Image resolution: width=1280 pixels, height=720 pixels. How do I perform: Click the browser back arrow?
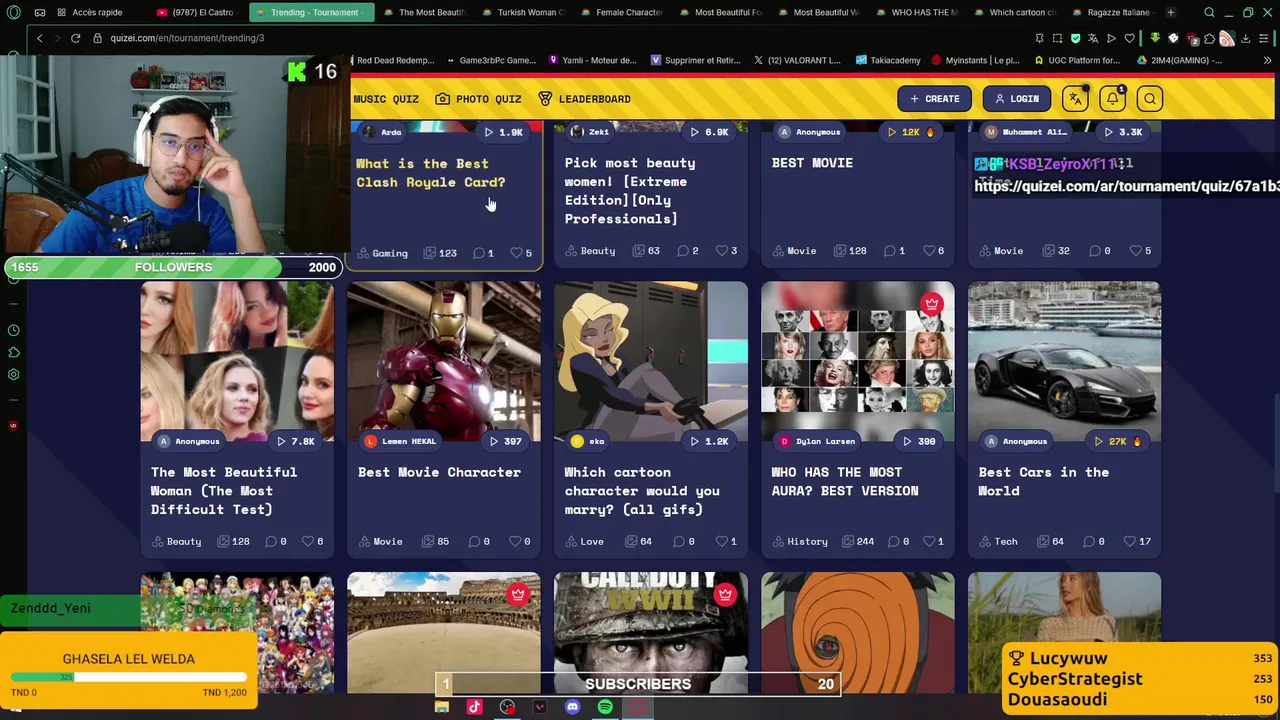click(39, 38)
